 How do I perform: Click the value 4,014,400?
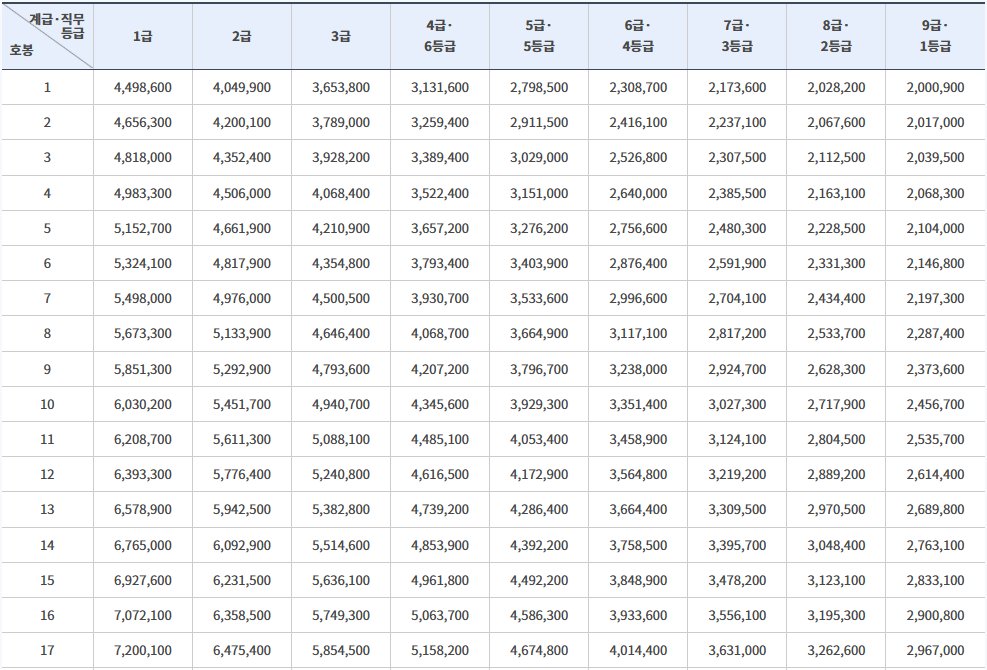point(638,650)
